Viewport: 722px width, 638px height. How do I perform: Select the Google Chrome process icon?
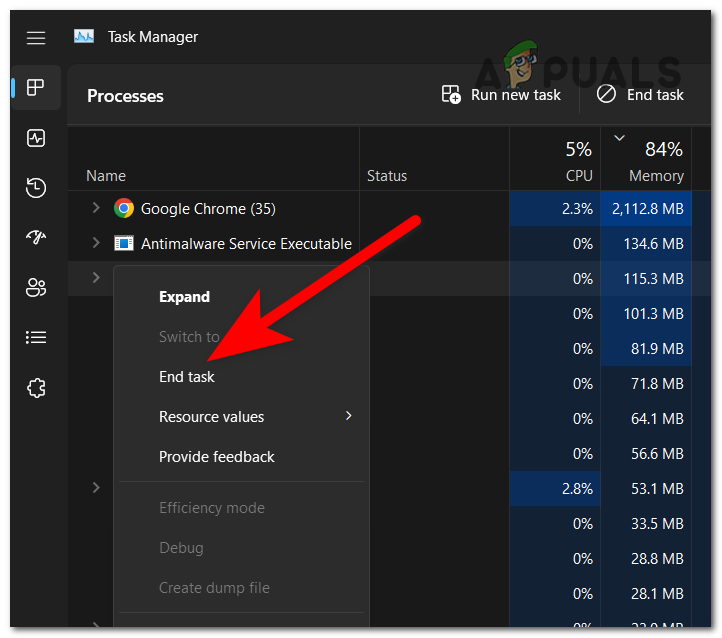click(x=124, y=208)
